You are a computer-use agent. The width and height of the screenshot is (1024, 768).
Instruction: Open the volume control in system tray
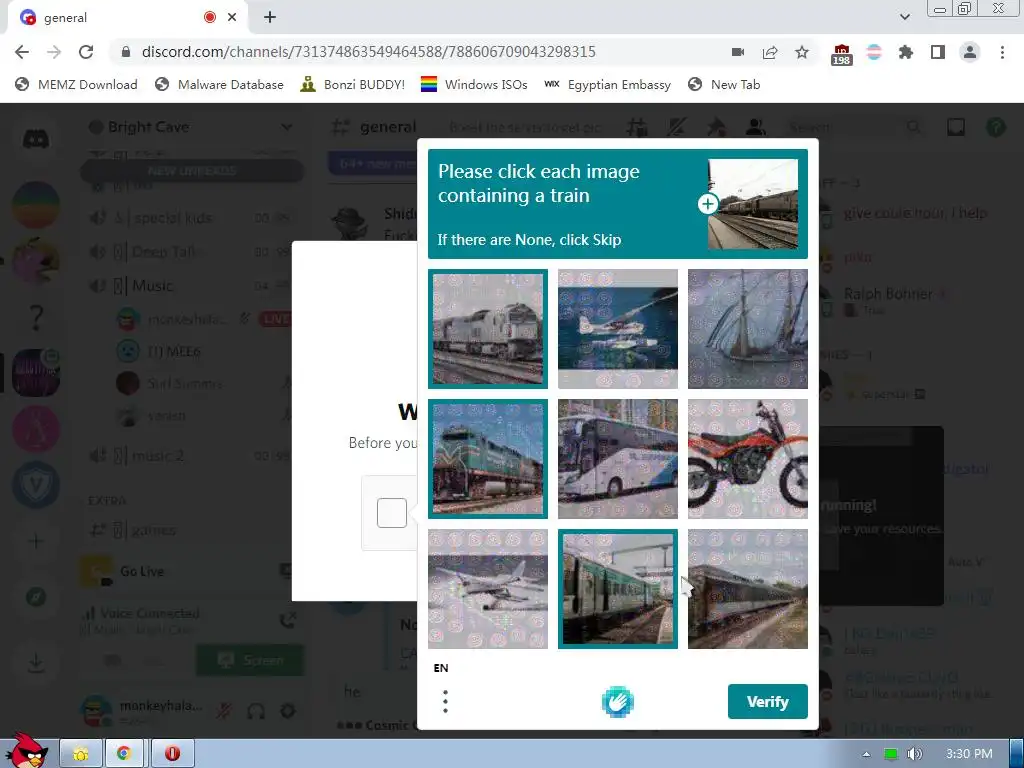[914, 754]
